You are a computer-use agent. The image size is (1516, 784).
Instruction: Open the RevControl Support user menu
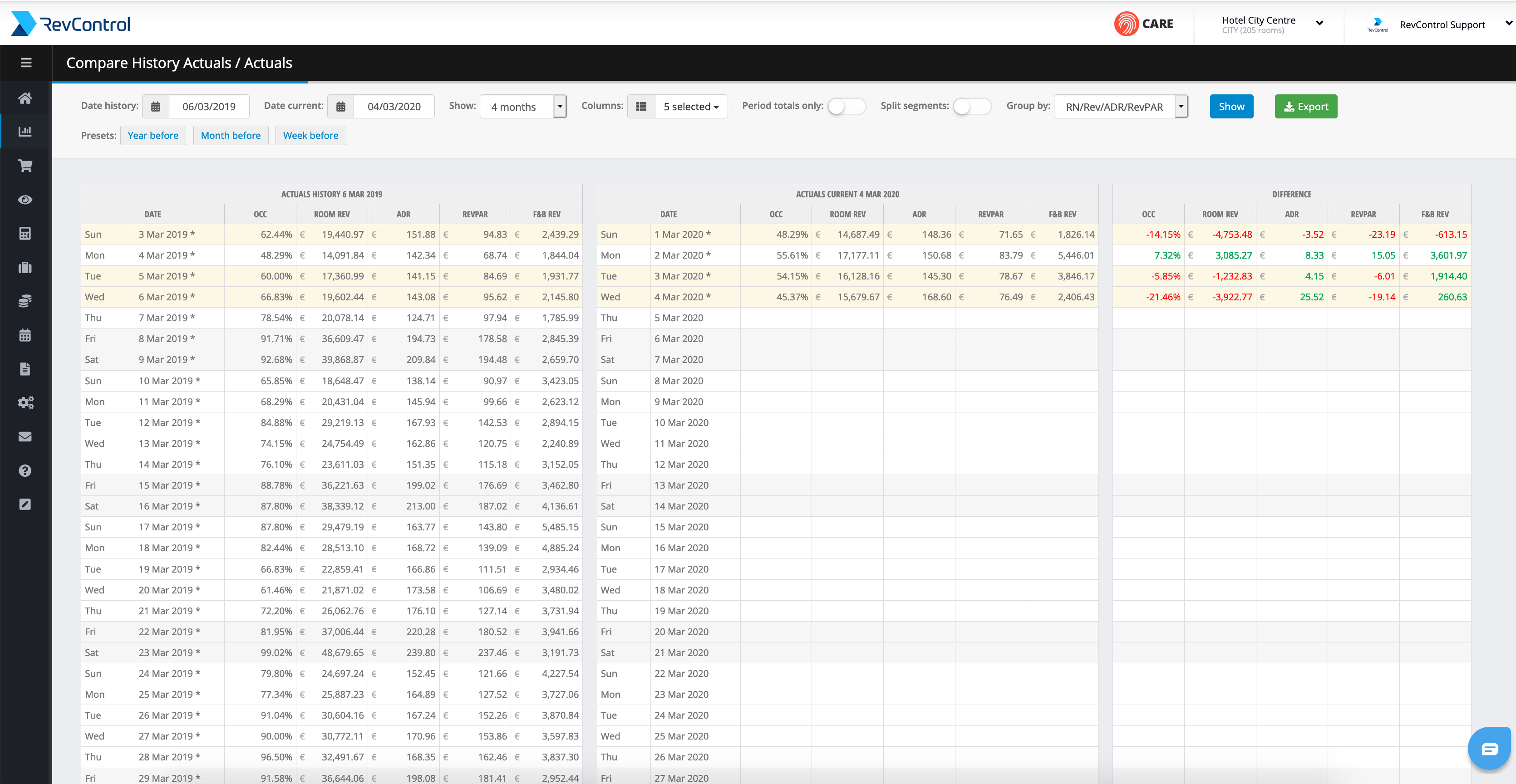coord(1442,24)
